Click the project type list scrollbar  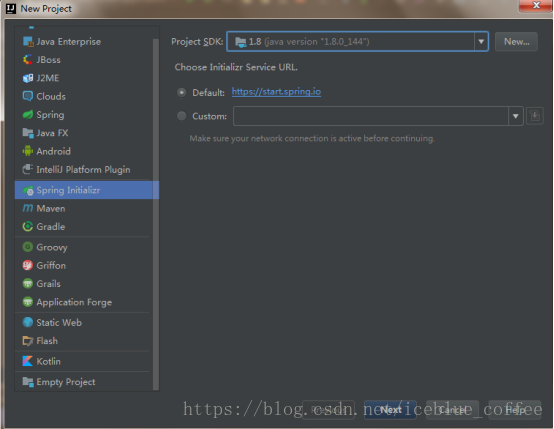pos(155,214)
